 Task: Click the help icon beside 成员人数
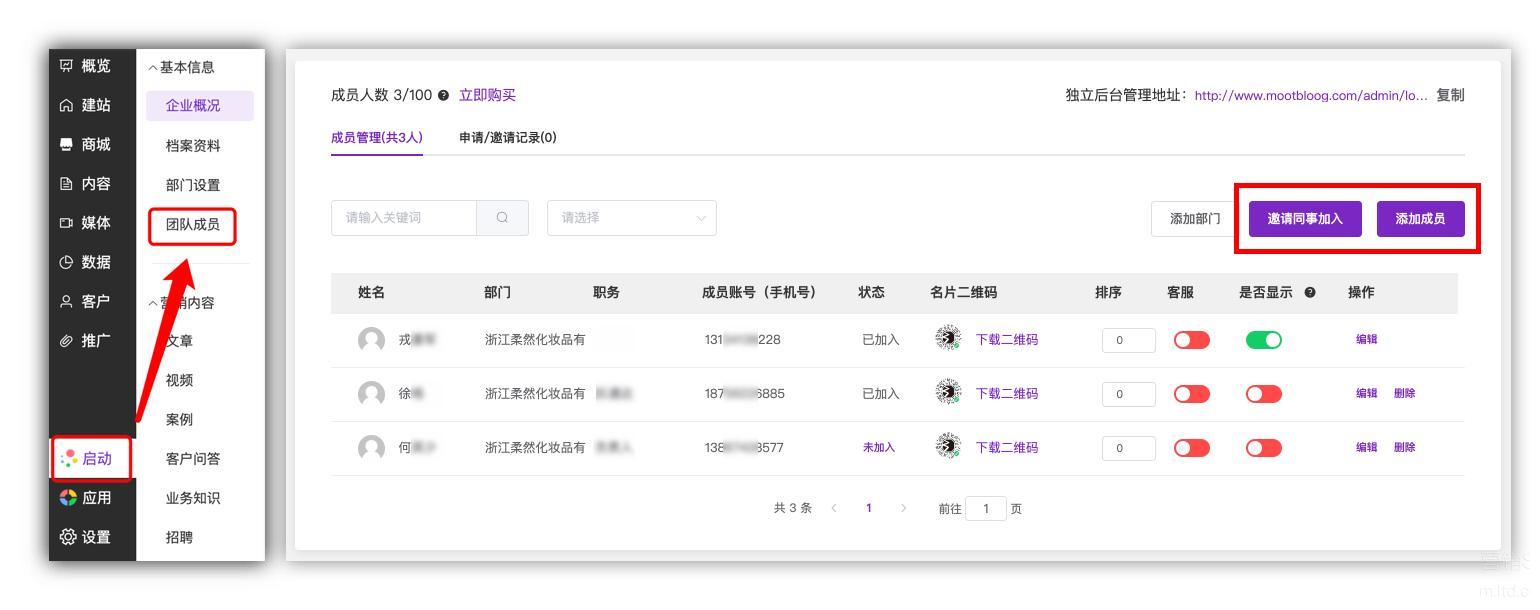point(443,96)
